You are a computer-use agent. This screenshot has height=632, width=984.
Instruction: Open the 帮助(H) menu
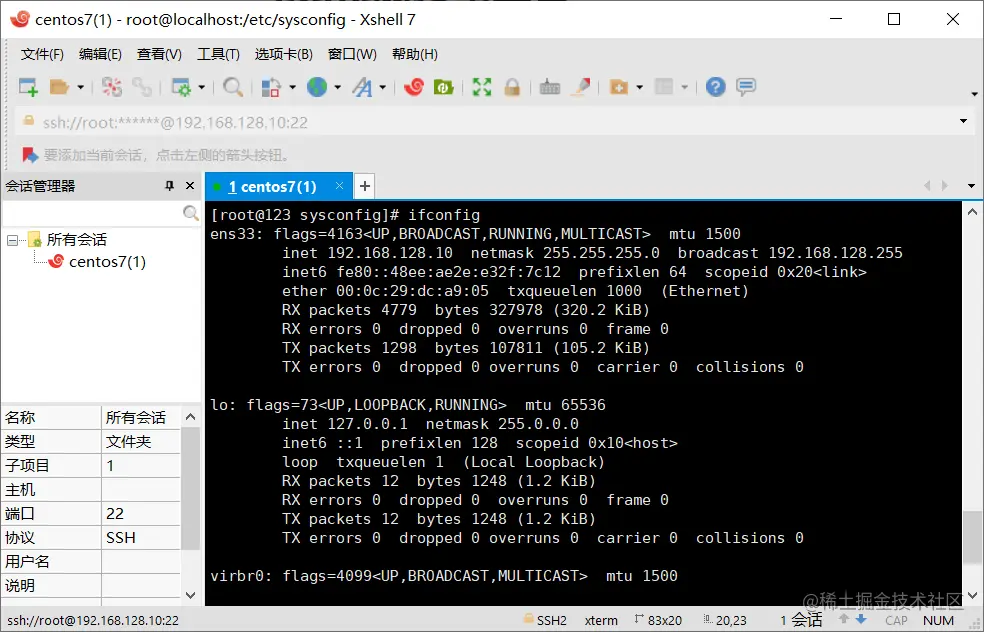click(x=415, y=54)
